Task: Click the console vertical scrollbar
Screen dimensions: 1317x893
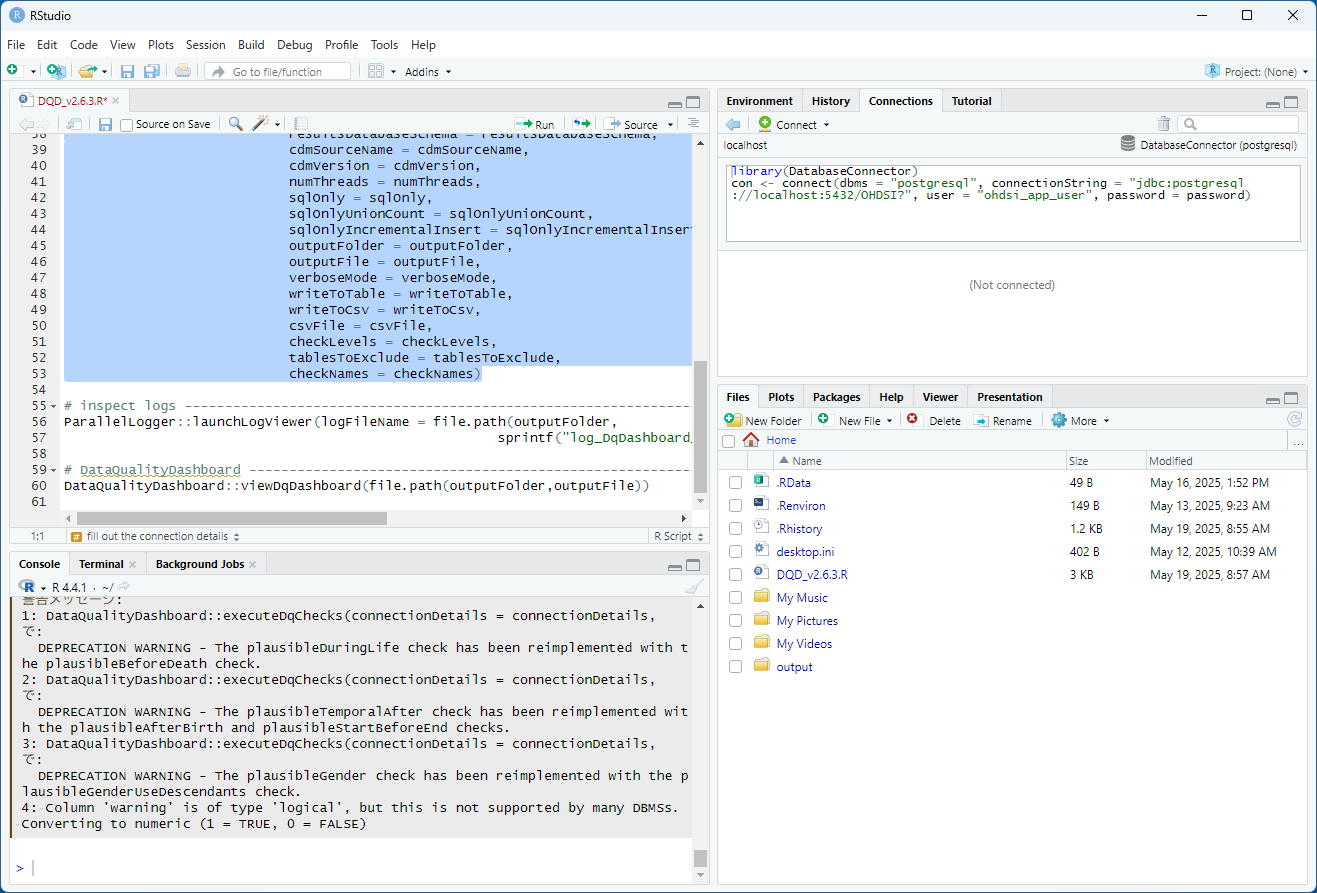Action: [x=700, y=858]
